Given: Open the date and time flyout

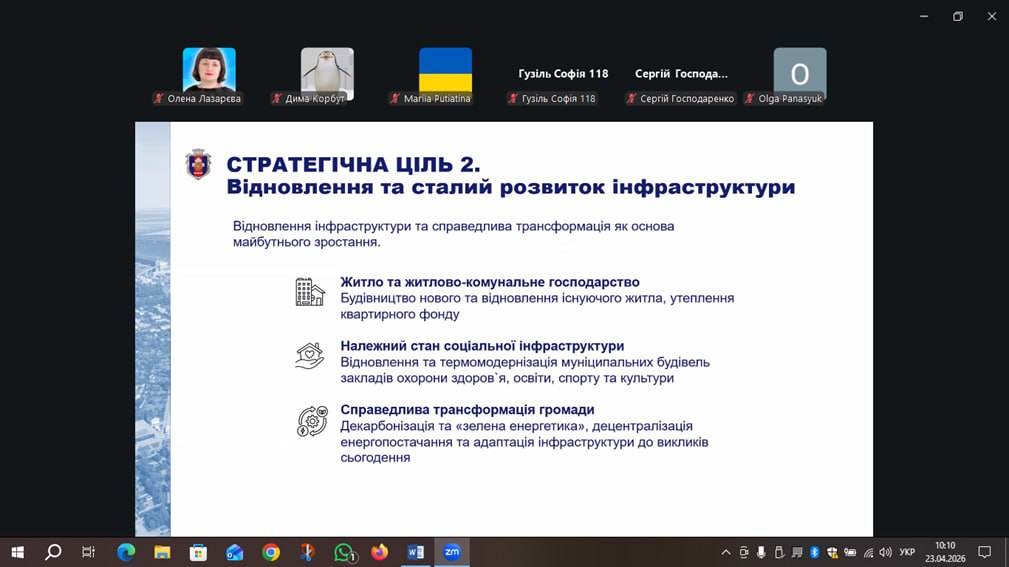Looking at the screenshot, I should coord(945,552).
